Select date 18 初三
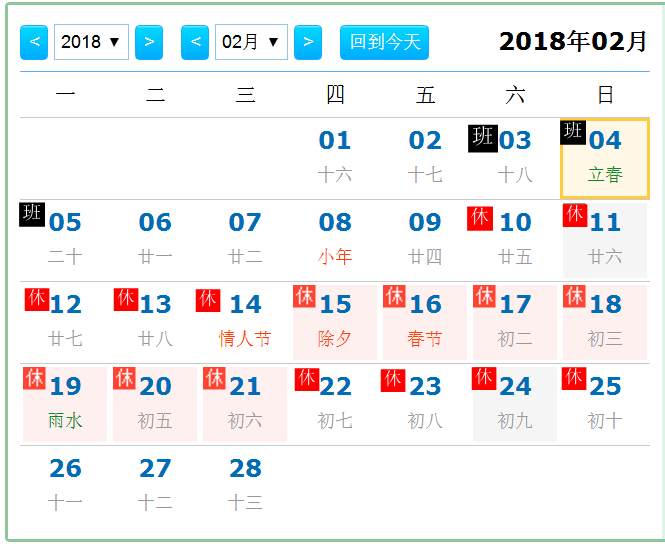665x544 pixels. coord(605,322)
